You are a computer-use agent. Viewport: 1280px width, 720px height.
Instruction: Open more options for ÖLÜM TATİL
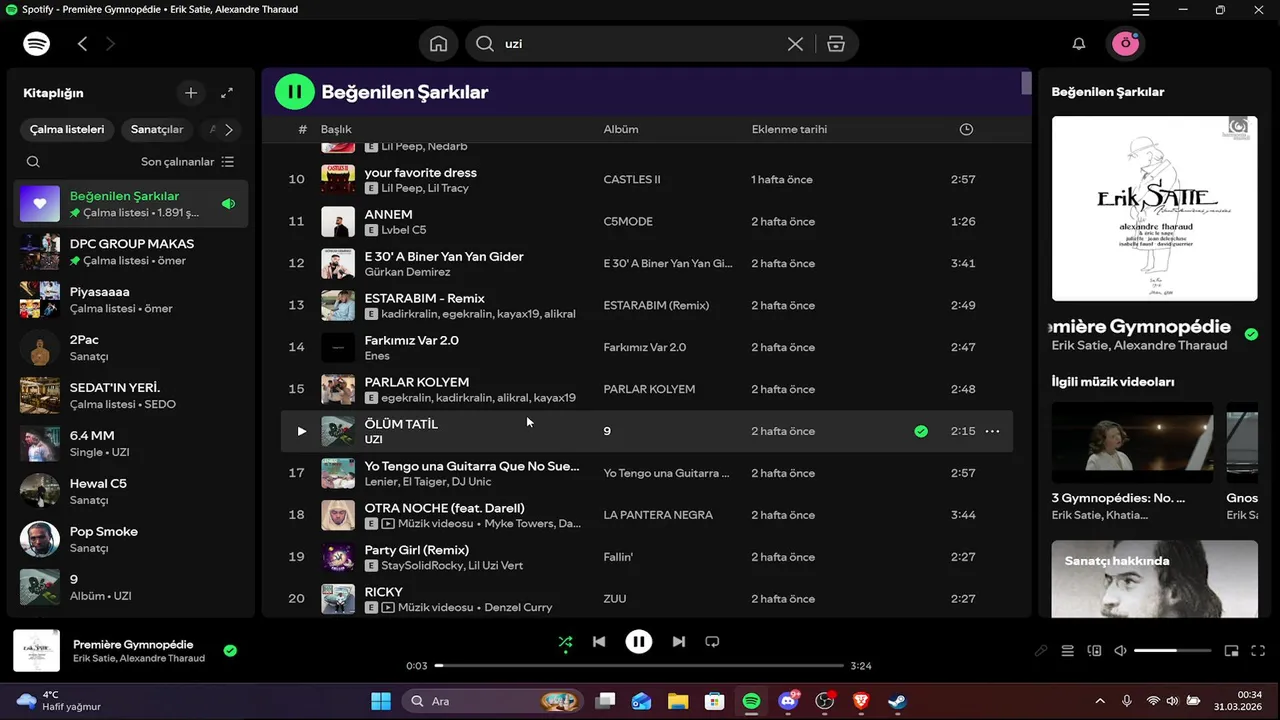point(992,431)
